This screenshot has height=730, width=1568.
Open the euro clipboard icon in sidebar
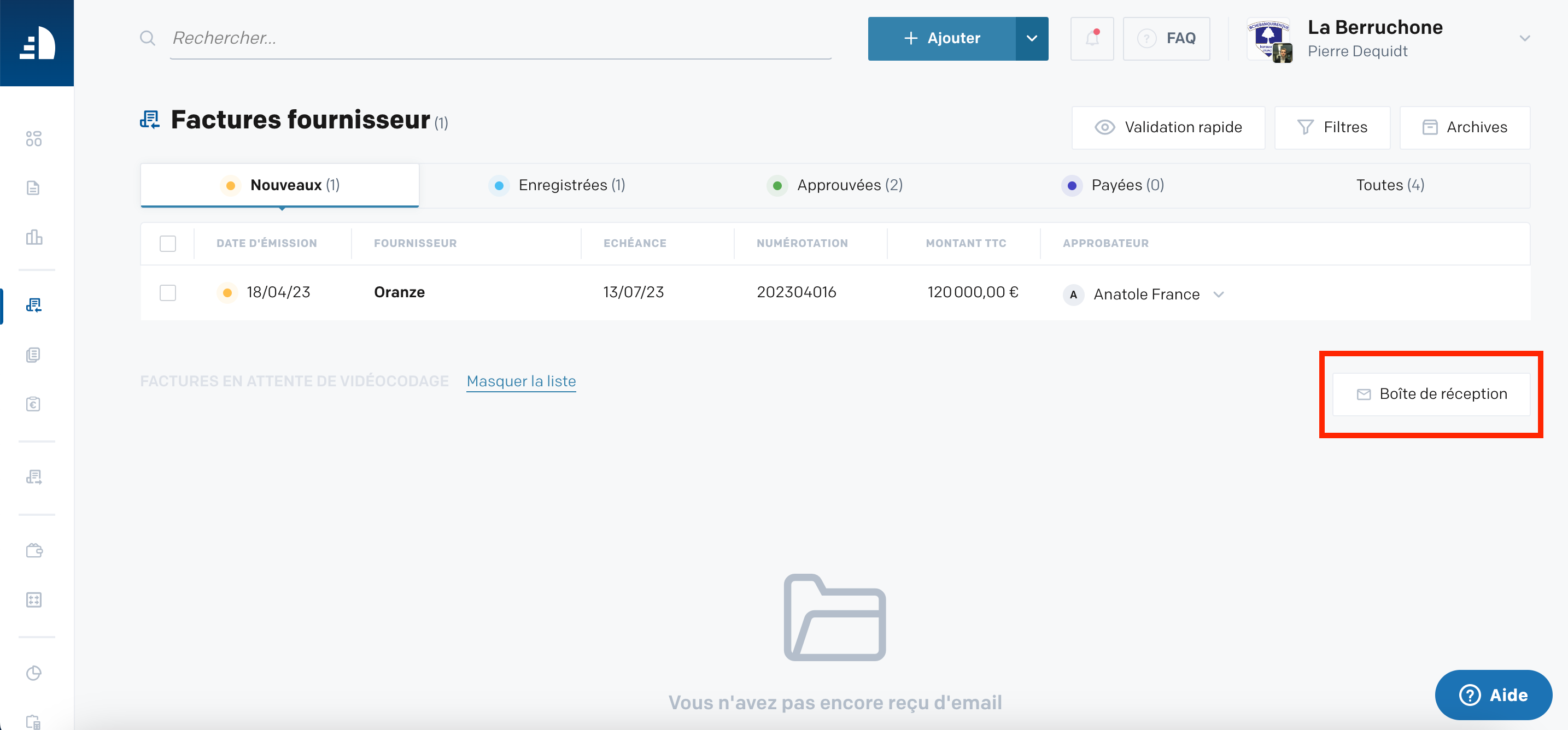[x=33, y=404]
